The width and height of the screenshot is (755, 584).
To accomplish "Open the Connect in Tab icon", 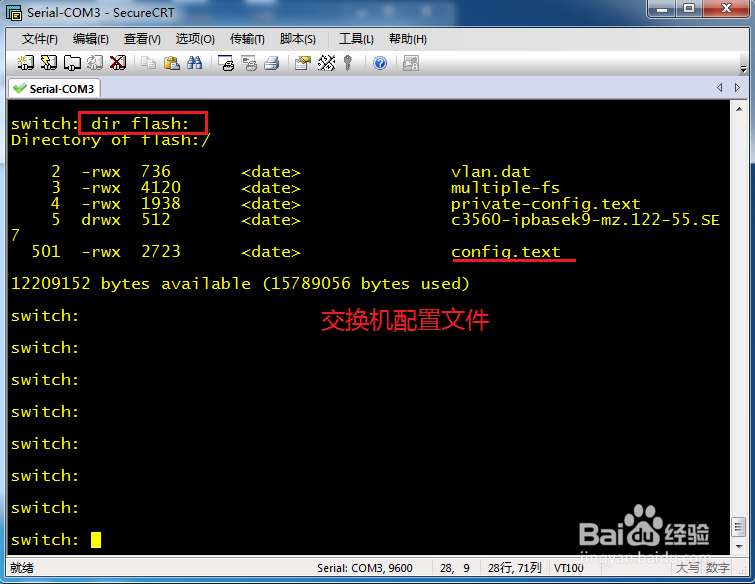I will (x=72, y=63).
